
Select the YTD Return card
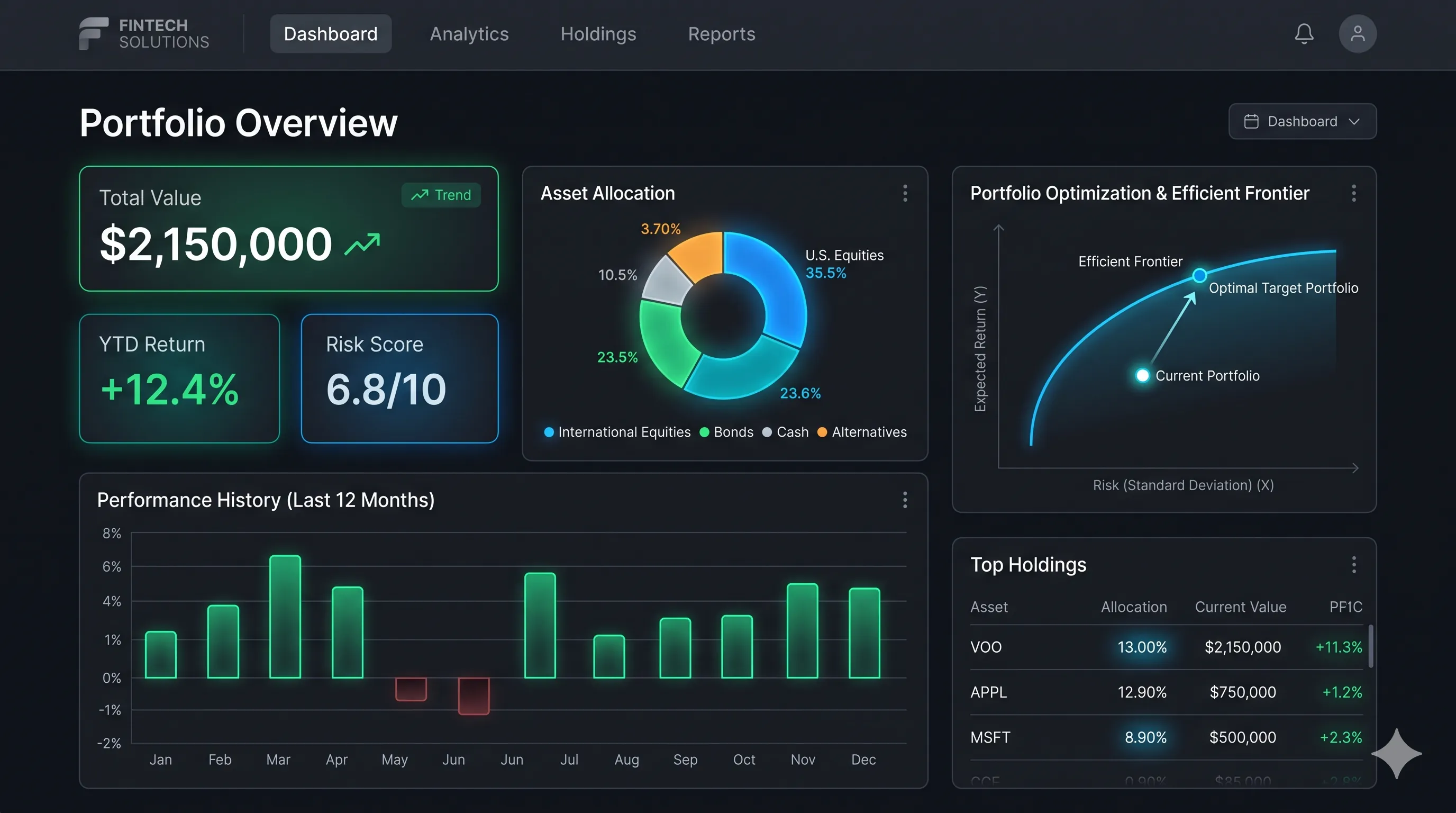(x=180, y=378)
